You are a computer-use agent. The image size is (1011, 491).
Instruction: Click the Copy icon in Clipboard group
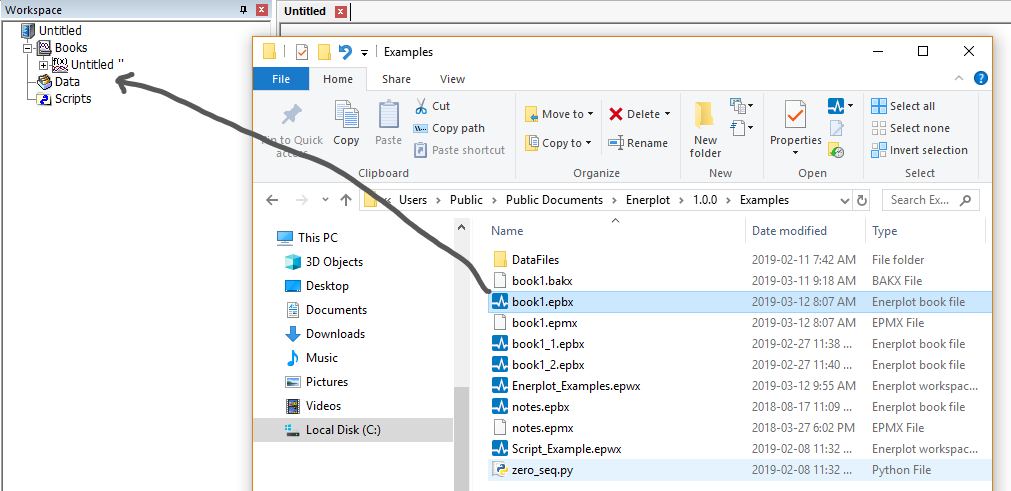(x=346, y=118)
